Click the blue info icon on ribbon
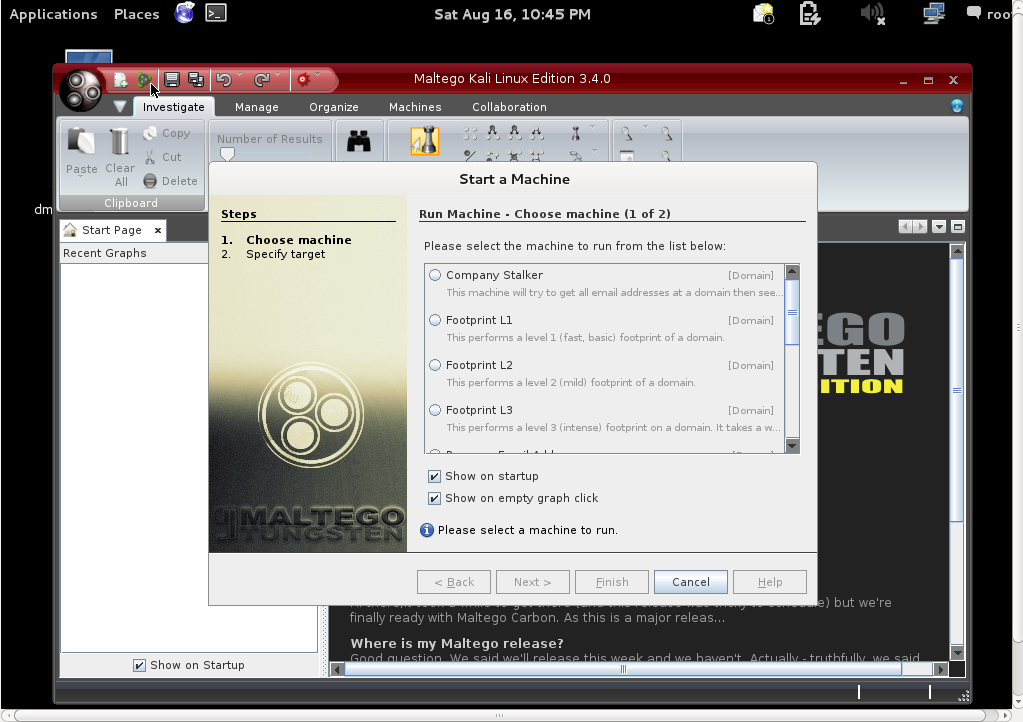This screenshot has height=722, width=1023. coord(956,106)
